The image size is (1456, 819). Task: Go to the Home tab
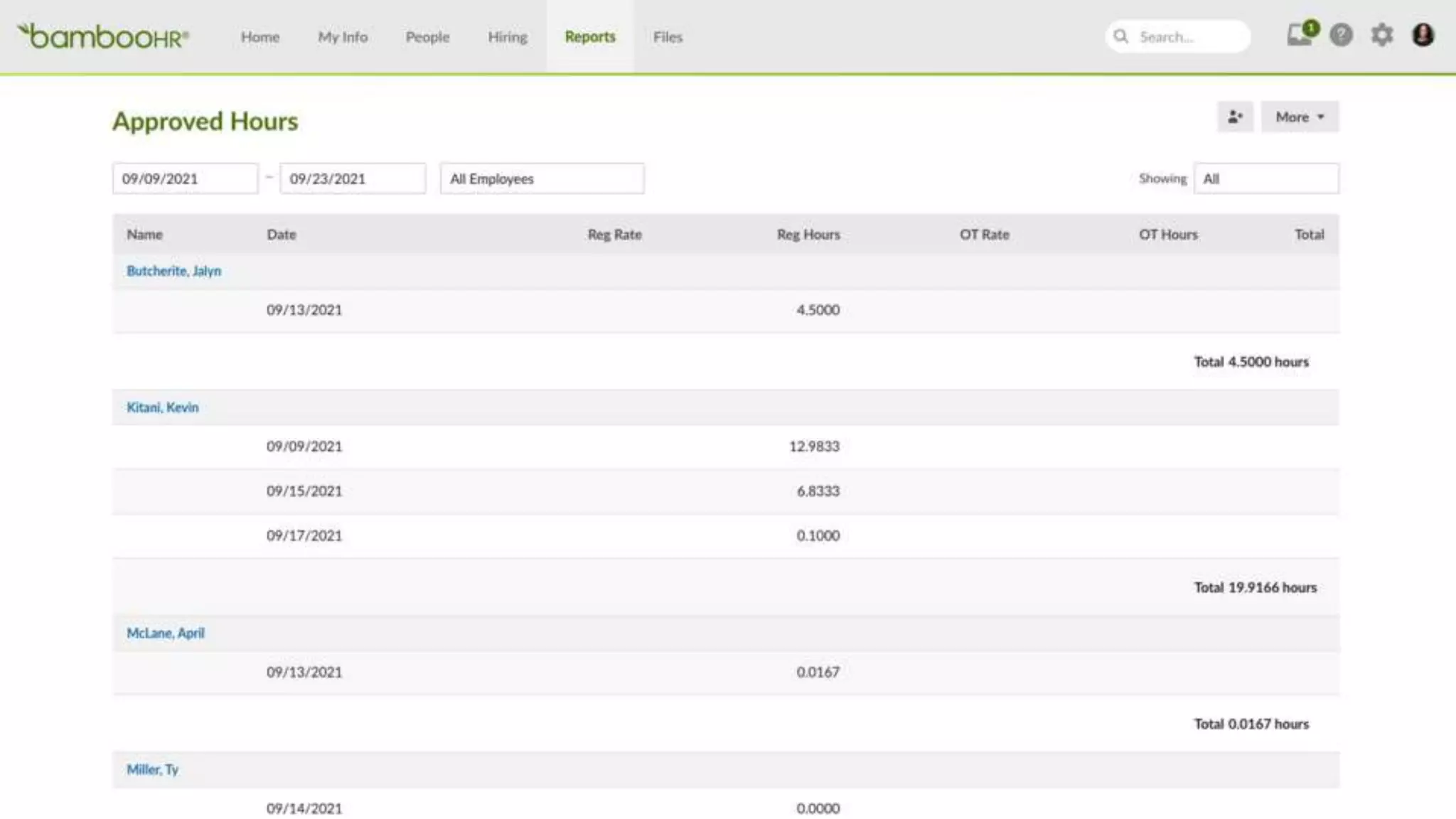coord(259,37)
